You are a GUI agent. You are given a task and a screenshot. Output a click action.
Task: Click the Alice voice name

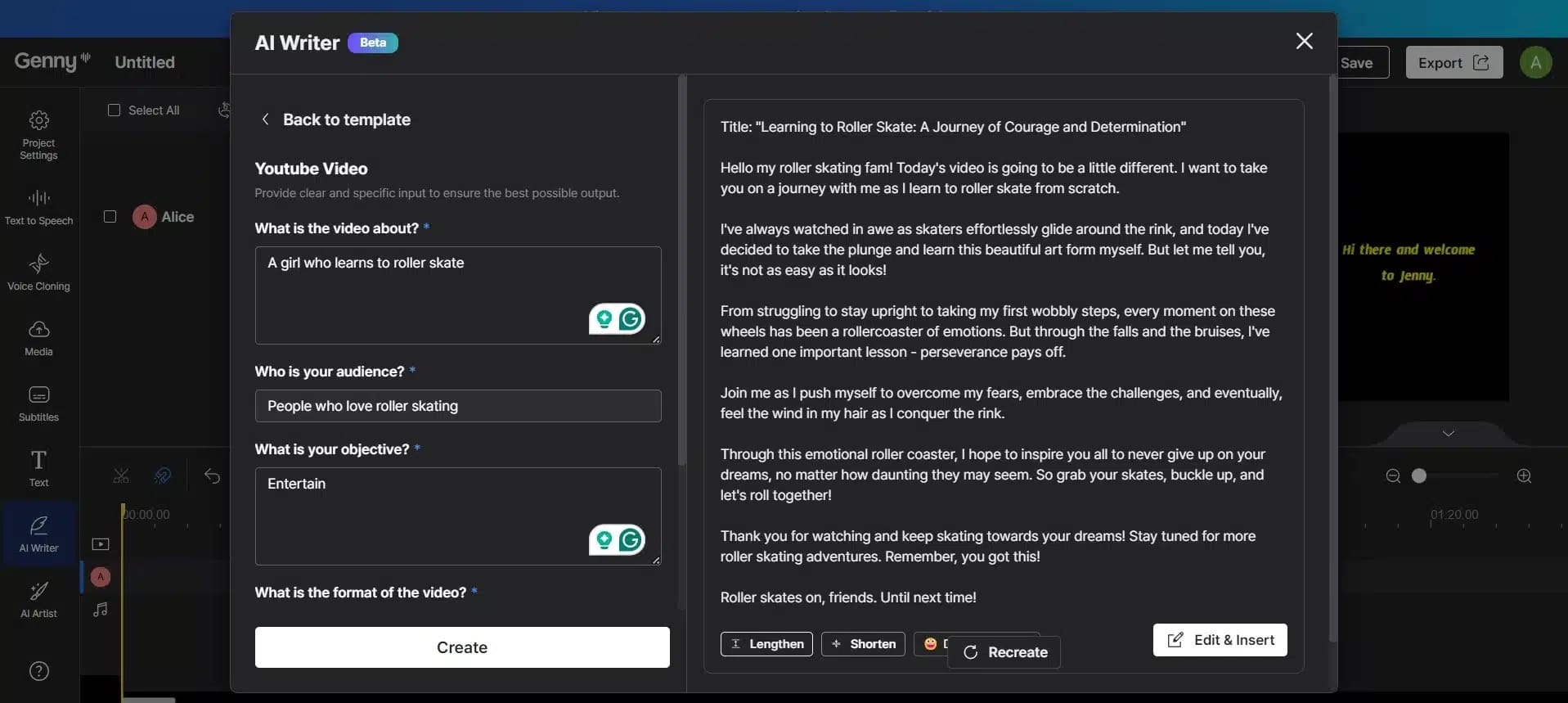tap(177, 217)
